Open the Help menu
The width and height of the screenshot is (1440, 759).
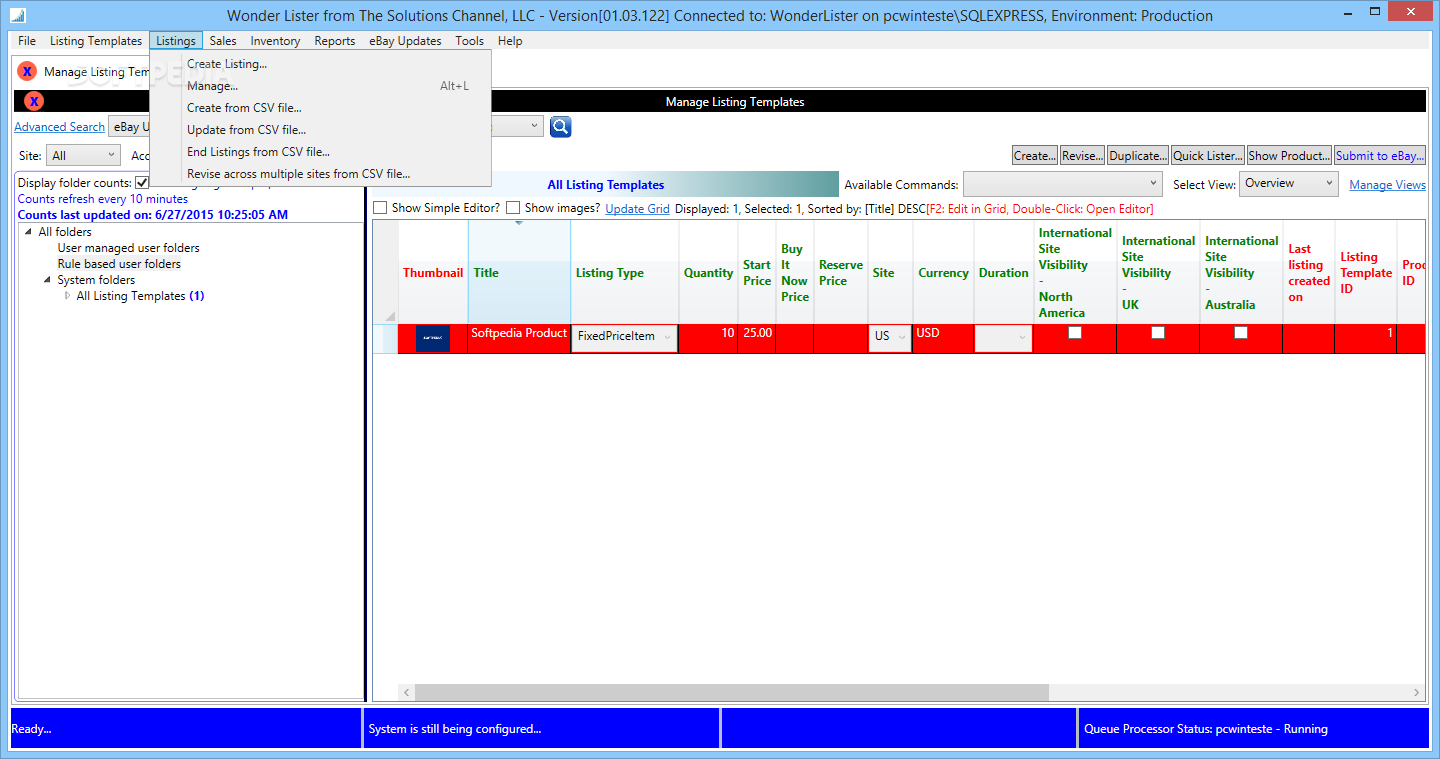point(510,41)
